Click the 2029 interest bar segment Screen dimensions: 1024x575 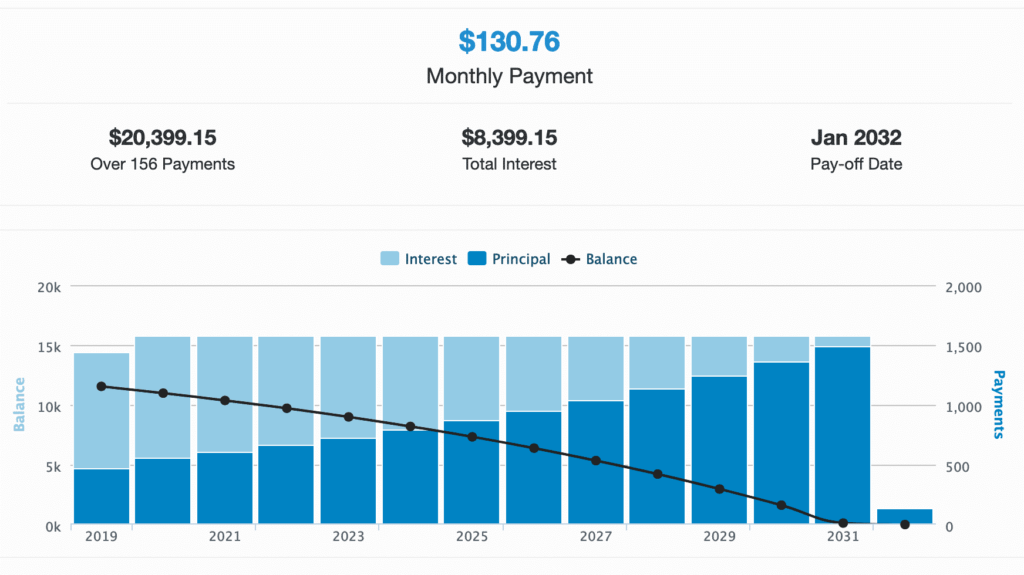[x=719, y=357]
